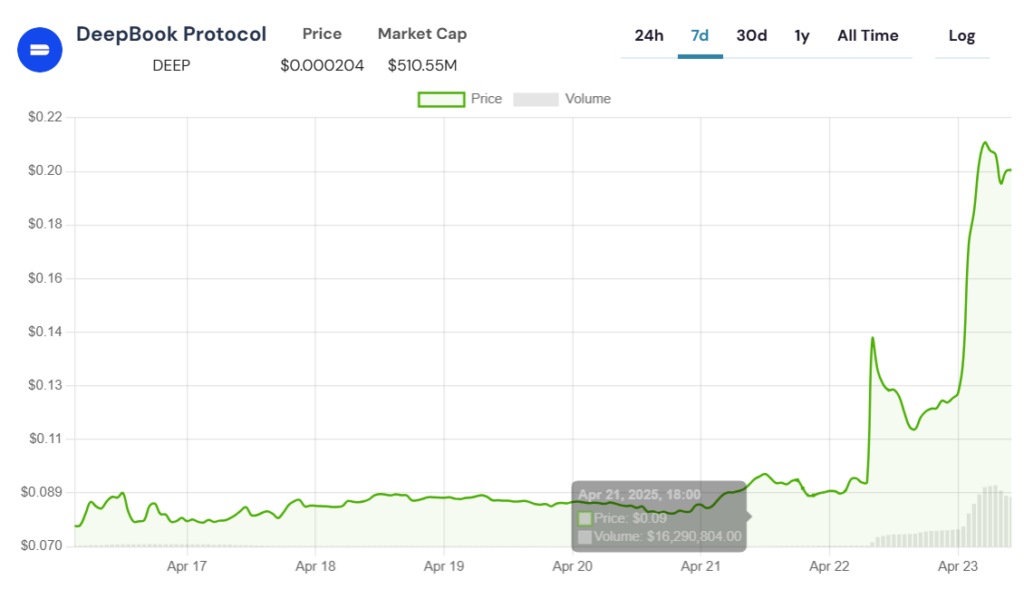The width and height of the screenshot is (1024, 589).
Task: Click the DeepBook Protocol blue logo icon
Action: [40, 48]
